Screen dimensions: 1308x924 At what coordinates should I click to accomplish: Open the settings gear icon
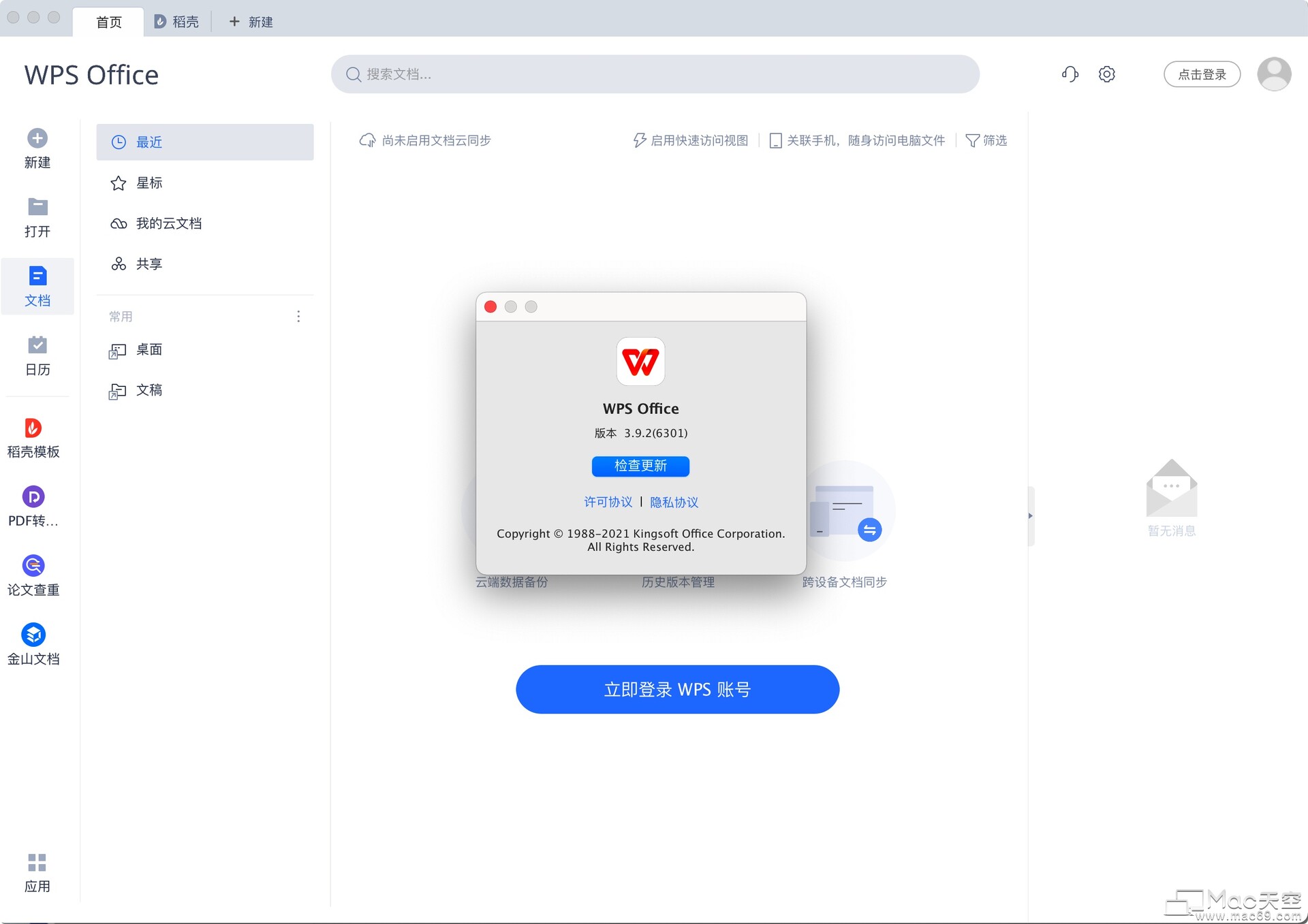(x=1106, y=74)
